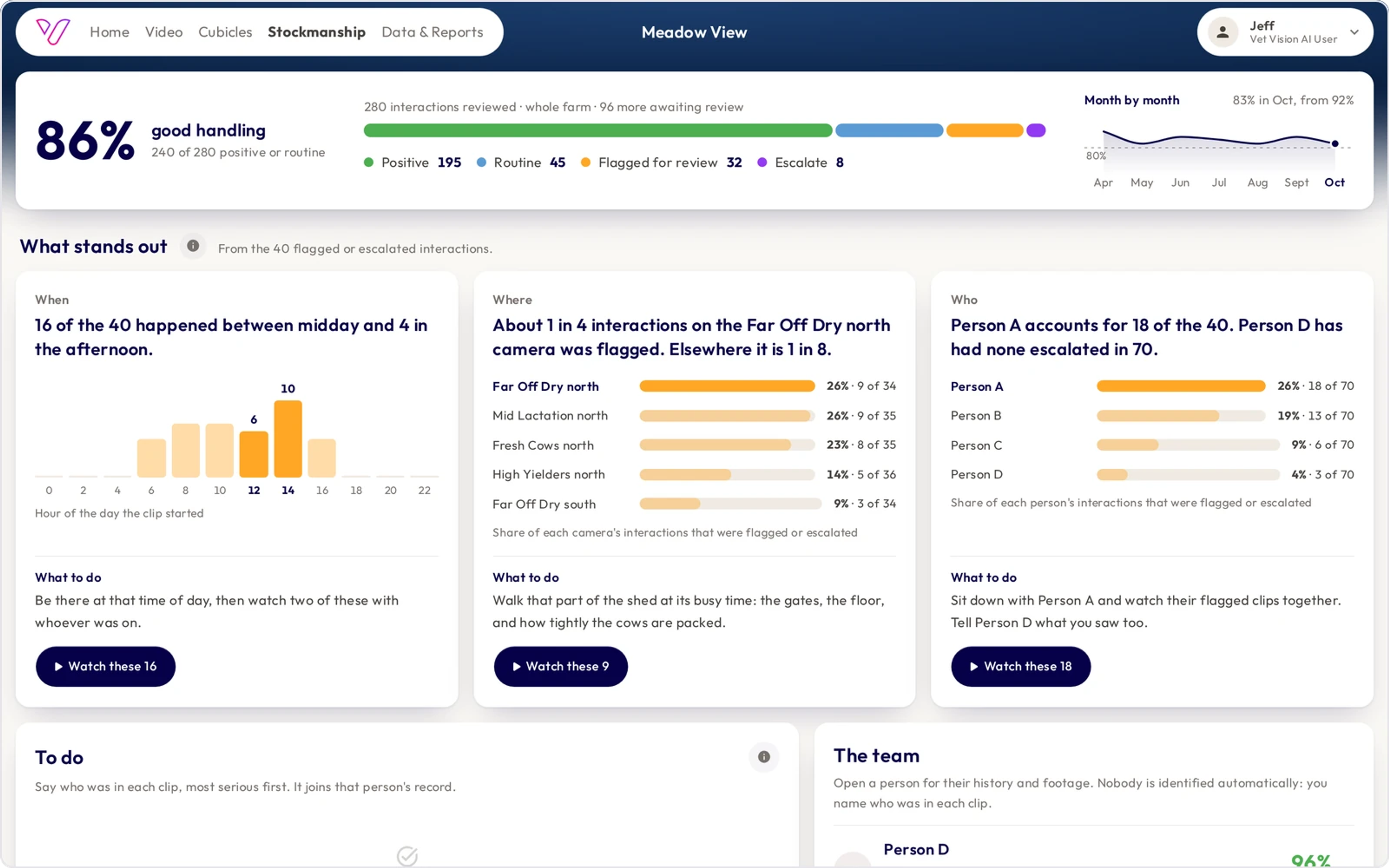Select the Far Off Dry south row
Screen dimensions: 1389x868
coord(694,504)
